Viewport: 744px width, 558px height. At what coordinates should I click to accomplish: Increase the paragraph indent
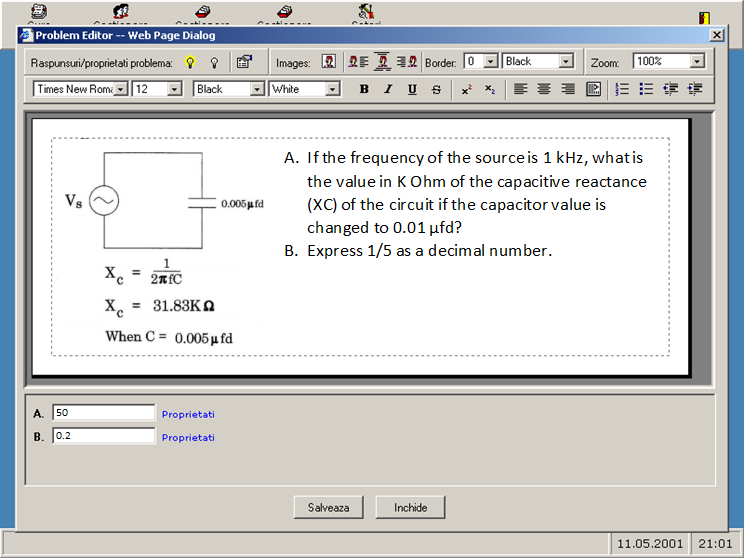click(695, 89)
